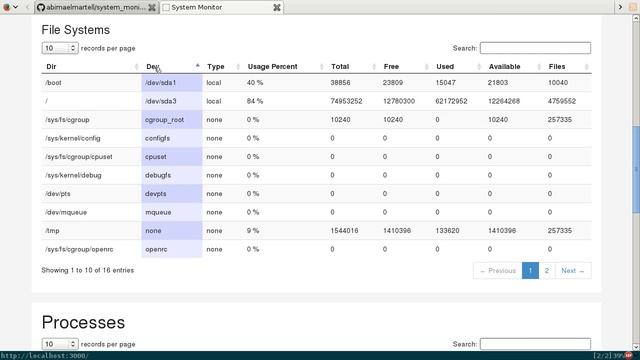
Task: Click the /dev/pts directory cell
Action: 91,194
